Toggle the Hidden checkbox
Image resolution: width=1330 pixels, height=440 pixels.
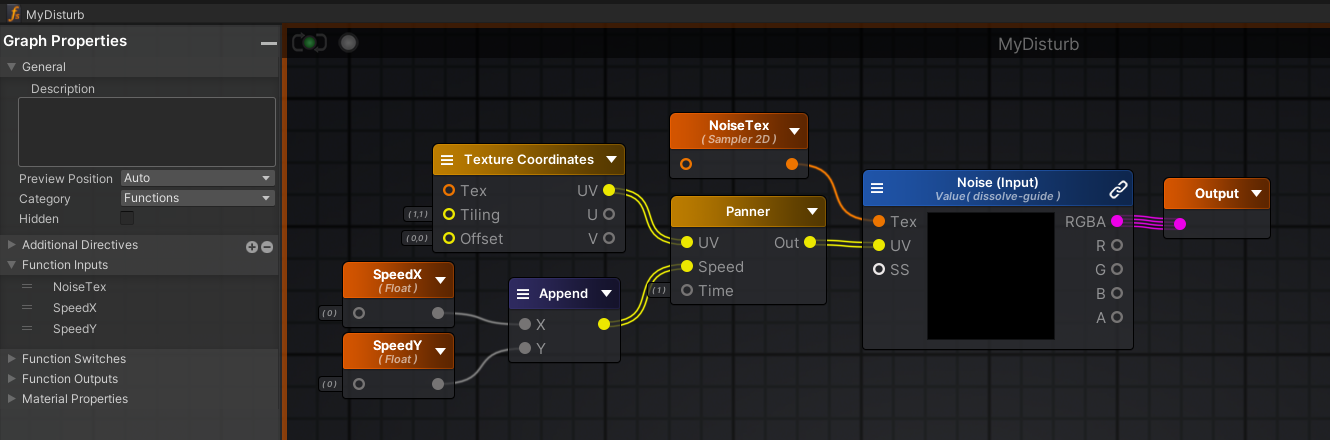[x=127, y=218]
